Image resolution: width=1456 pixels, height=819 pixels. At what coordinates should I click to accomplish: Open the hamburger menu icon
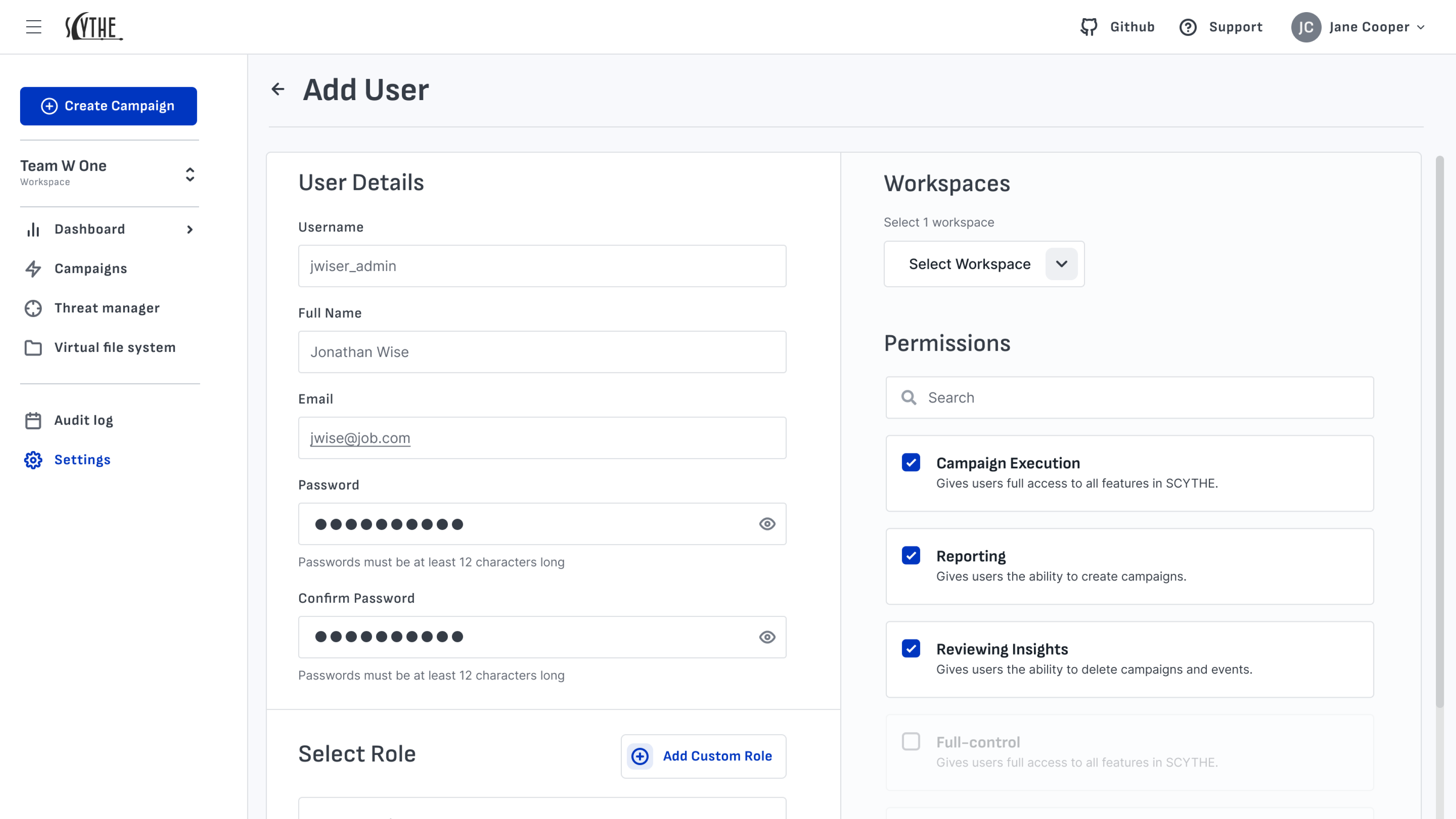pyautogui.click(x=33, y=27)
